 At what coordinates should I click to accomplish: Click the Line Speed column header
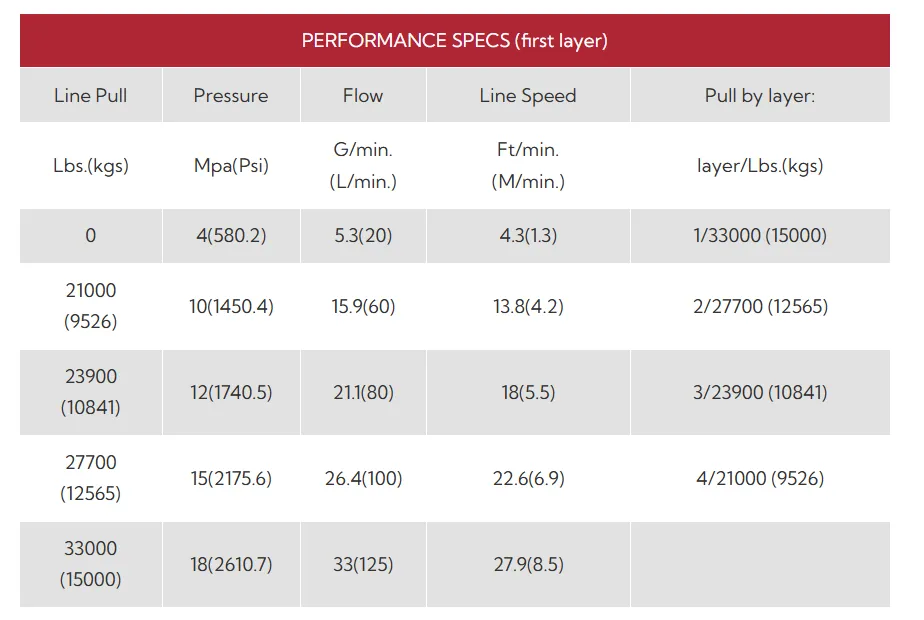[528, 95]
